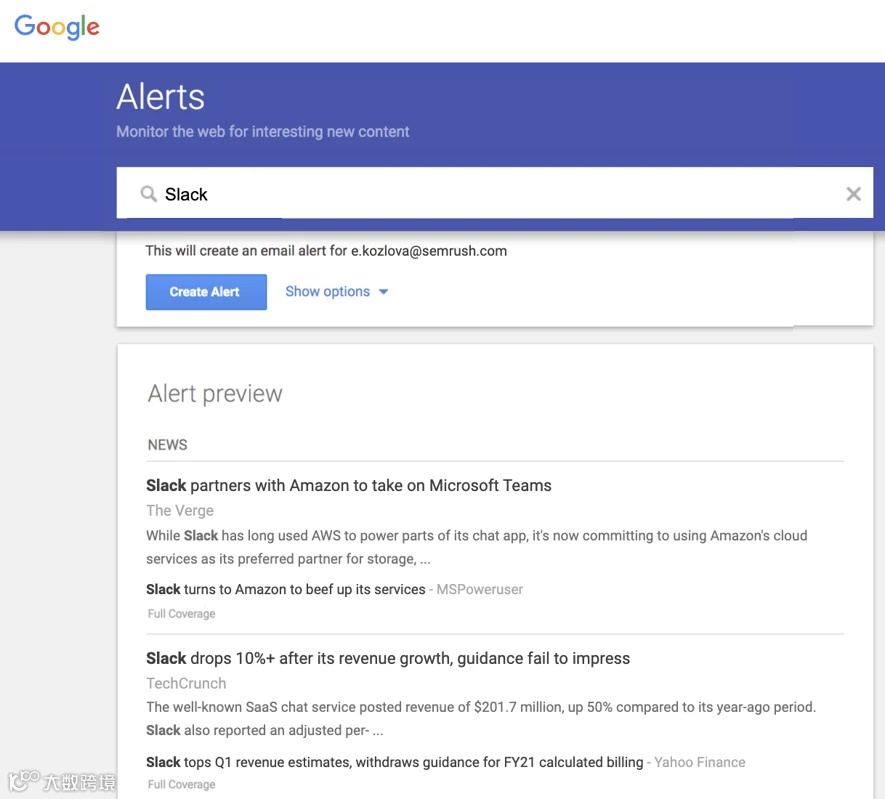The height and width of the screenshot is (799, 885).
Task: Click the Show options arrow icon
Action: 383,292
